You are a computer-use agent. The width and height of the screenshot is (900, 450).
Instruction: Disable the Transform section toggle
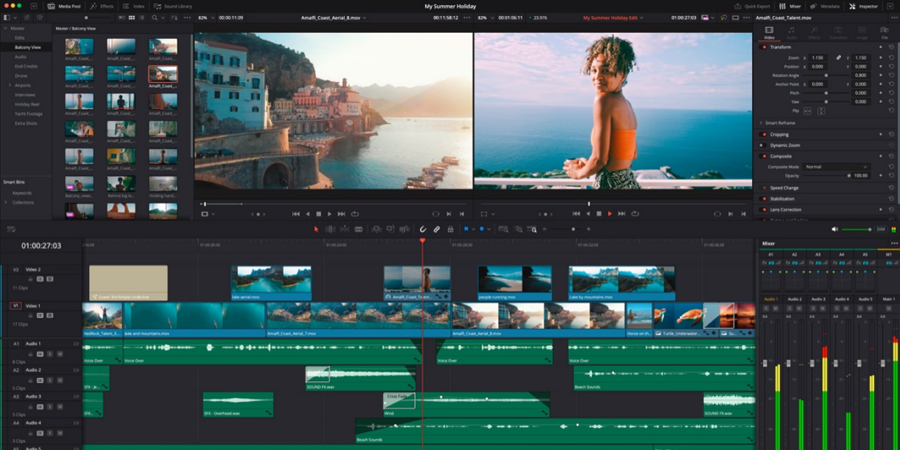pos(764,47)
